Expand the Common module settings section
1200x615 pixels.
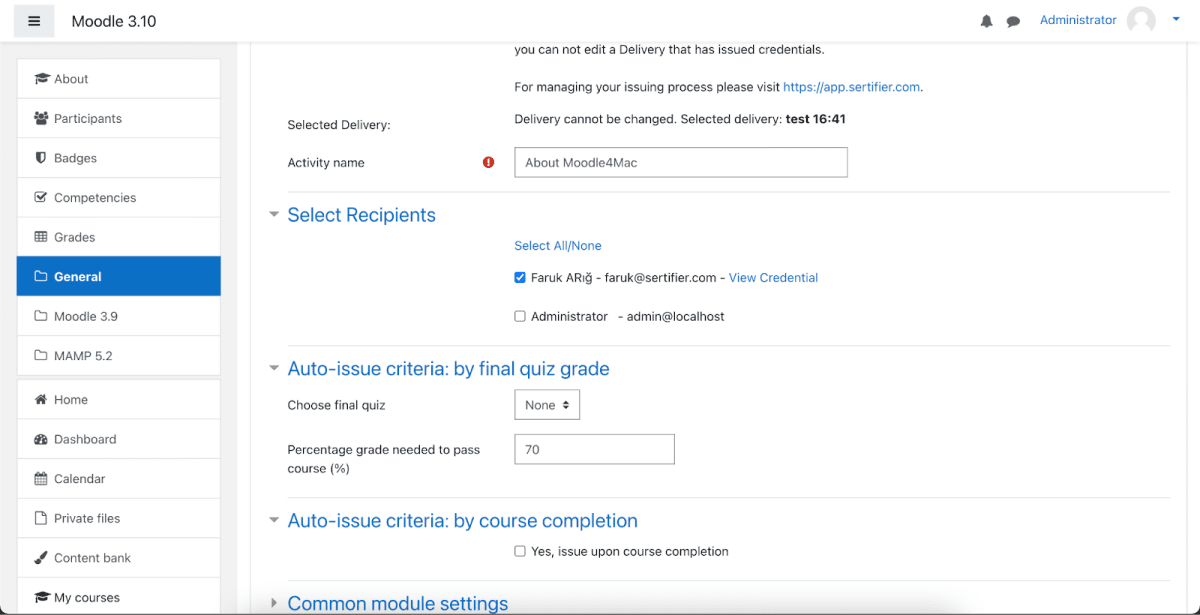pyautogui.click(x=274, y=603)
